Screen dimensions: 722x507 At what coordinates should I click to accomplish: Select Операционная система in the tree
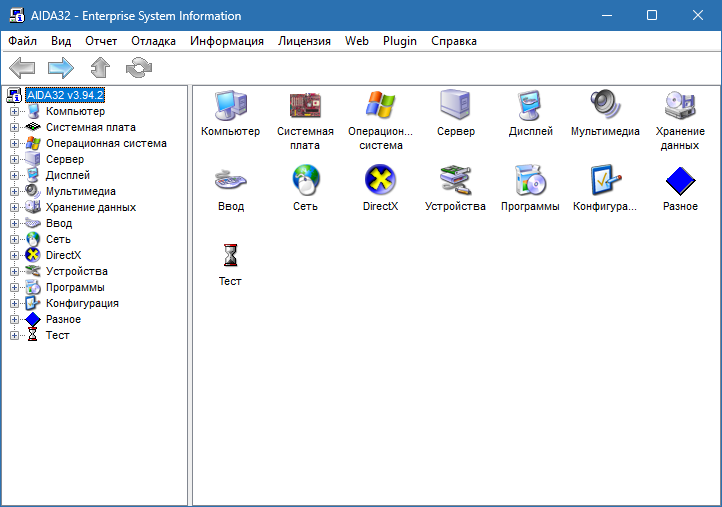[106, 143]
